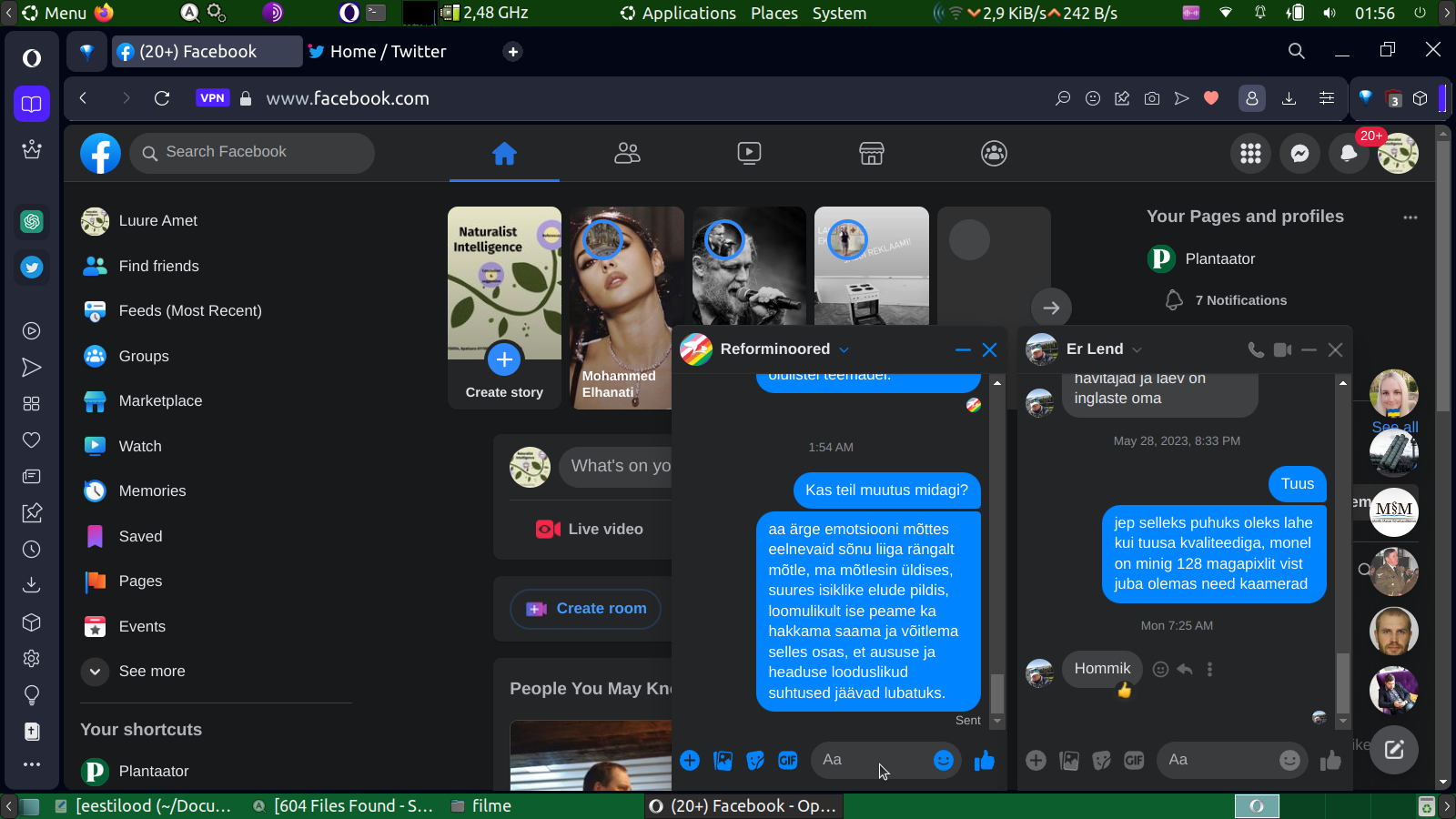Click Create story plus button

coord(504,359)
